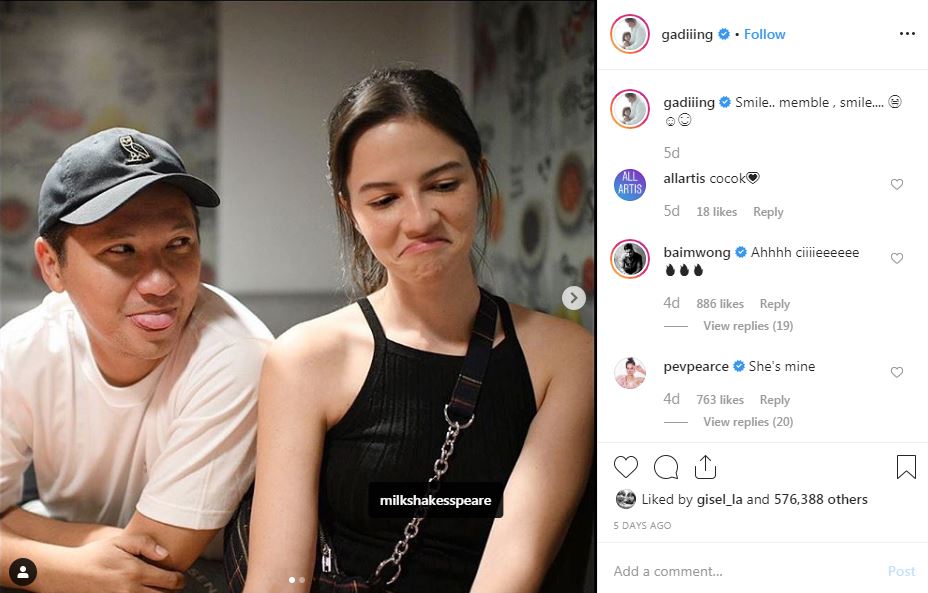Reply to allartis comment
The width and height of the screenshot is (928, 593).
(768, 212)
